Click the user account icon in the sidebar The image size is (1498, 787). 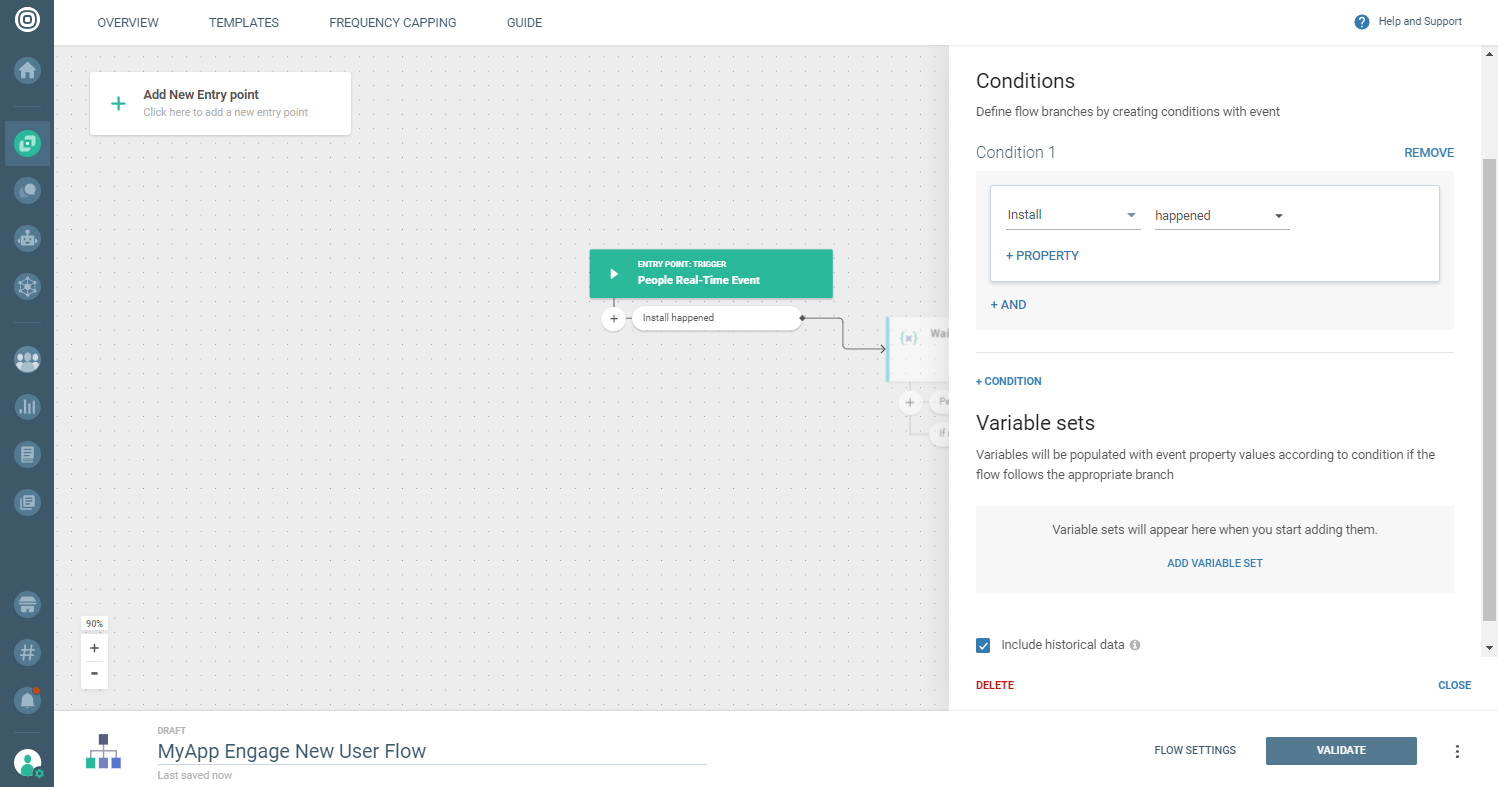[x=27, y=763]
